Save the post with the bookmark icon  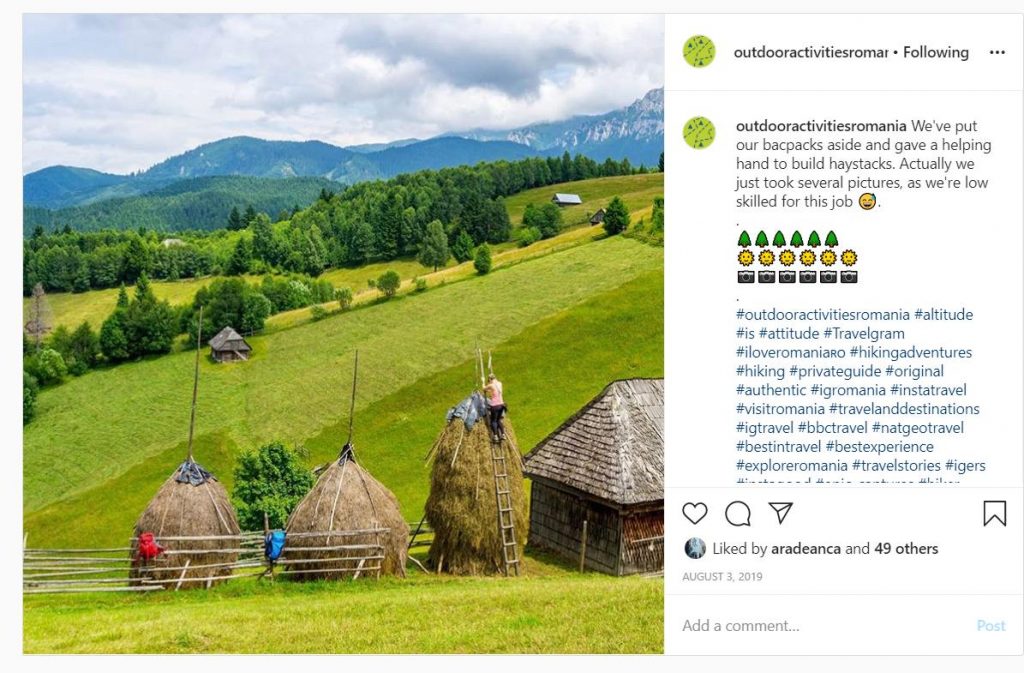coord(995,513)
